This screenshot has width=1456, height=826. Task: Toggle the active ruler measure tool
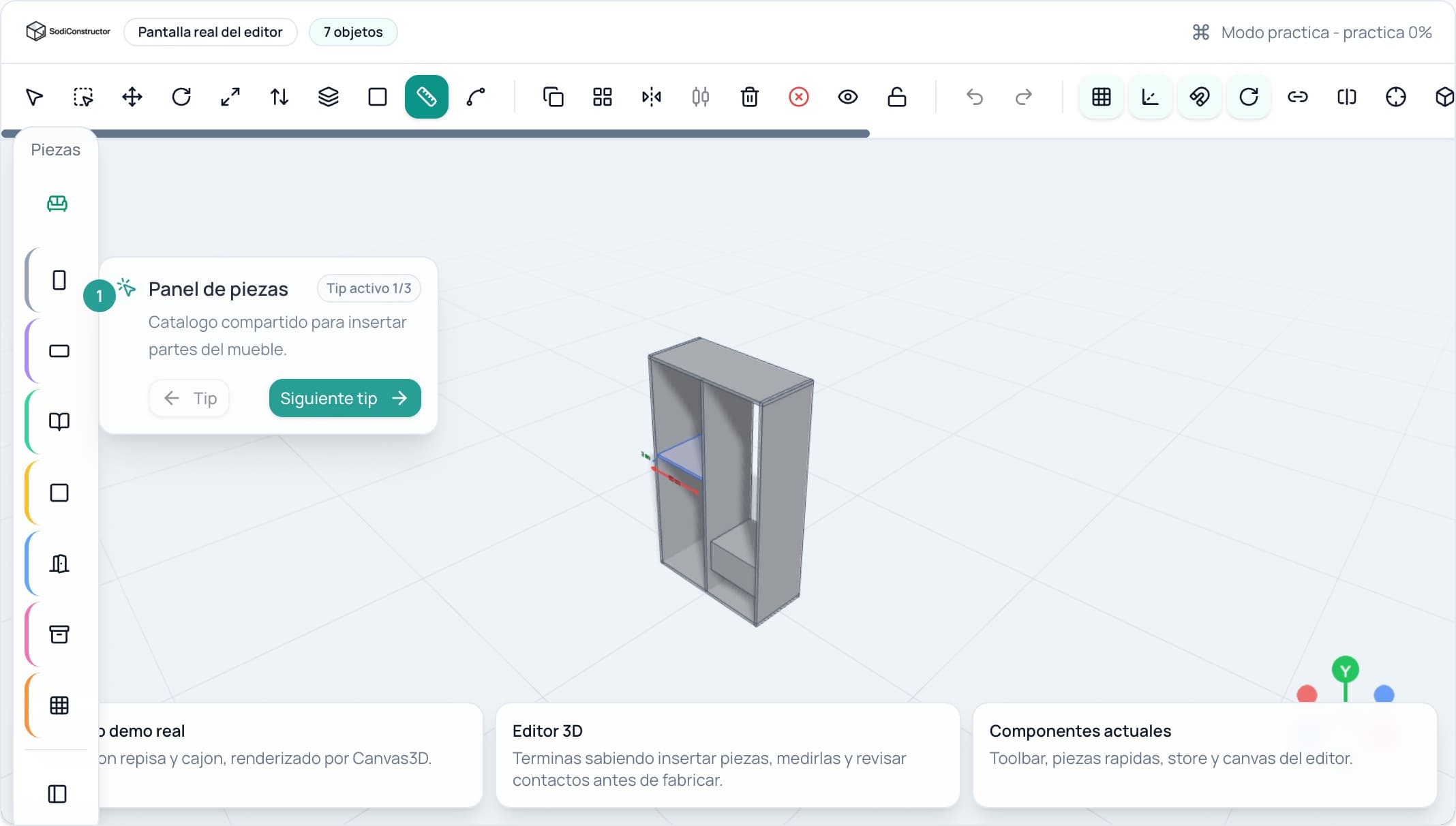(x=427, y=97)
